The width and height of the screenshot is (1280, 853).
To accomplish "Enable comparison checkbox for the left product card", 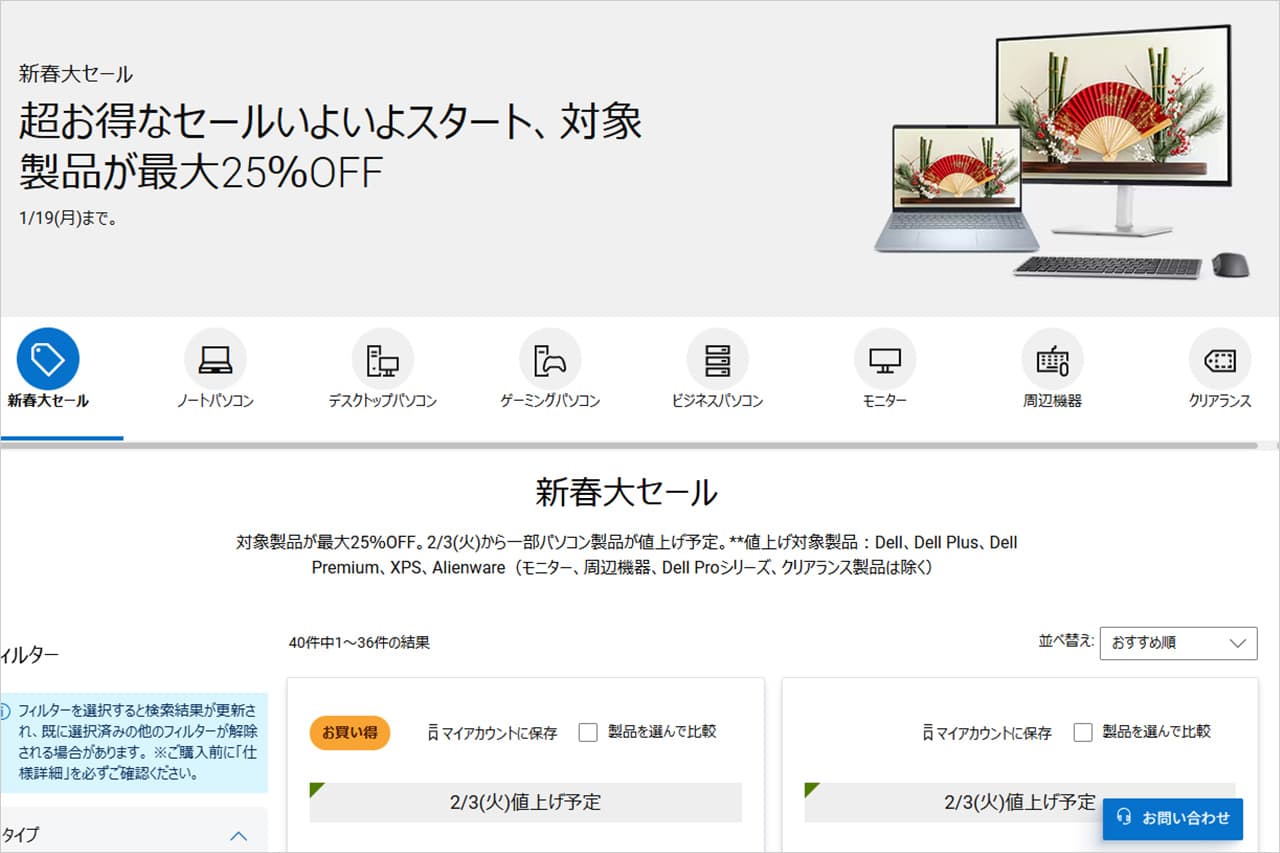I will (x=587, y=732).
